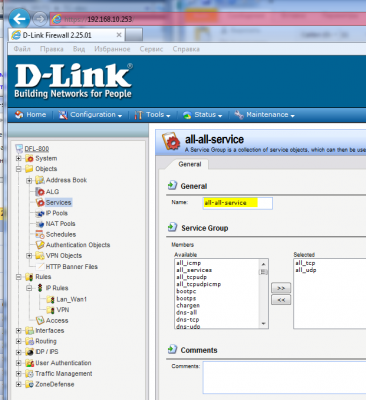The height and width of the screenshot is (400, 366).
Task: Collapse the IP Rules tree node
Action: [29, 288]
